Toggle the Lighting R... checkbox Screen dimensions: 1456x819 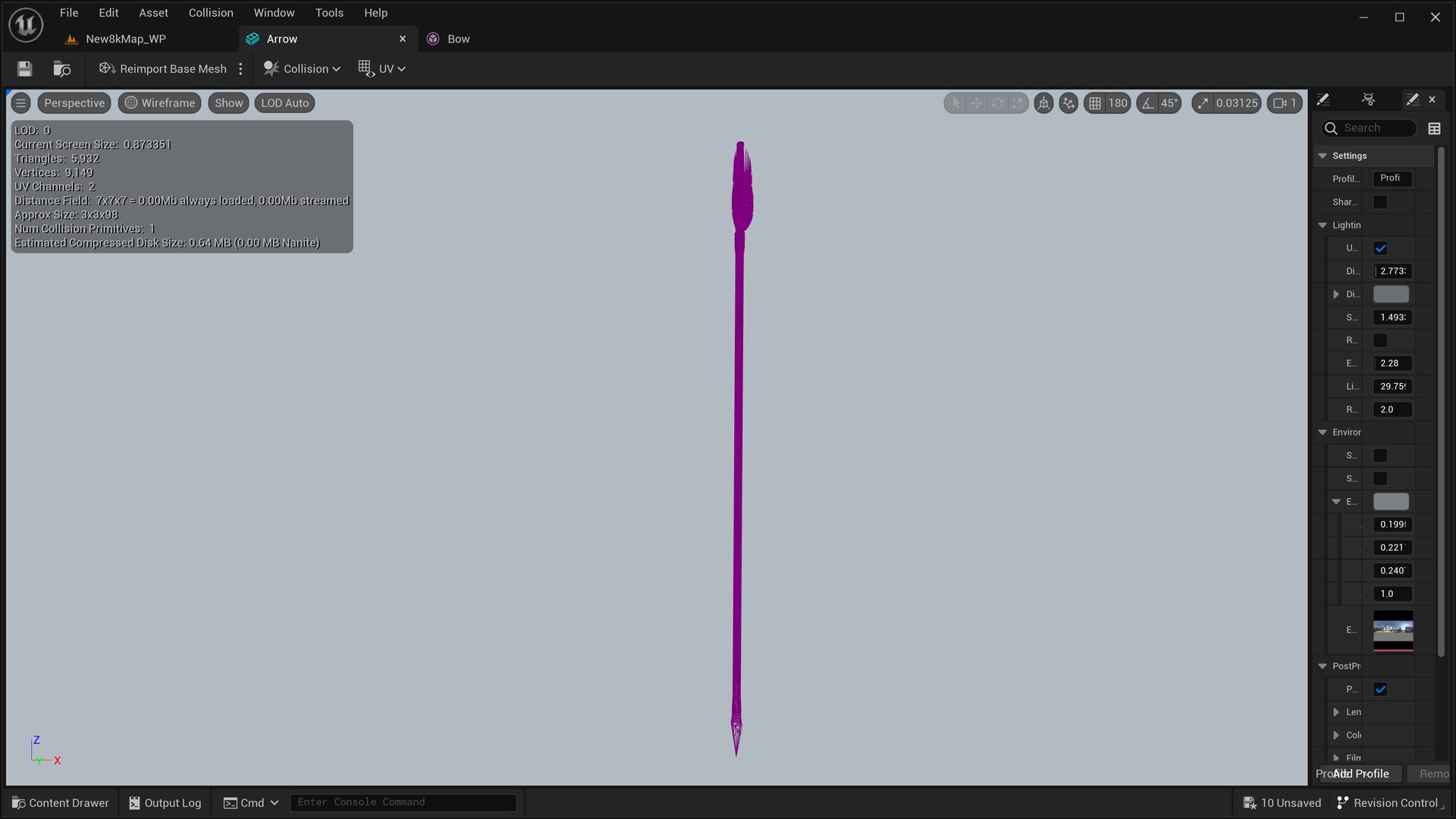coord(1380,340)
